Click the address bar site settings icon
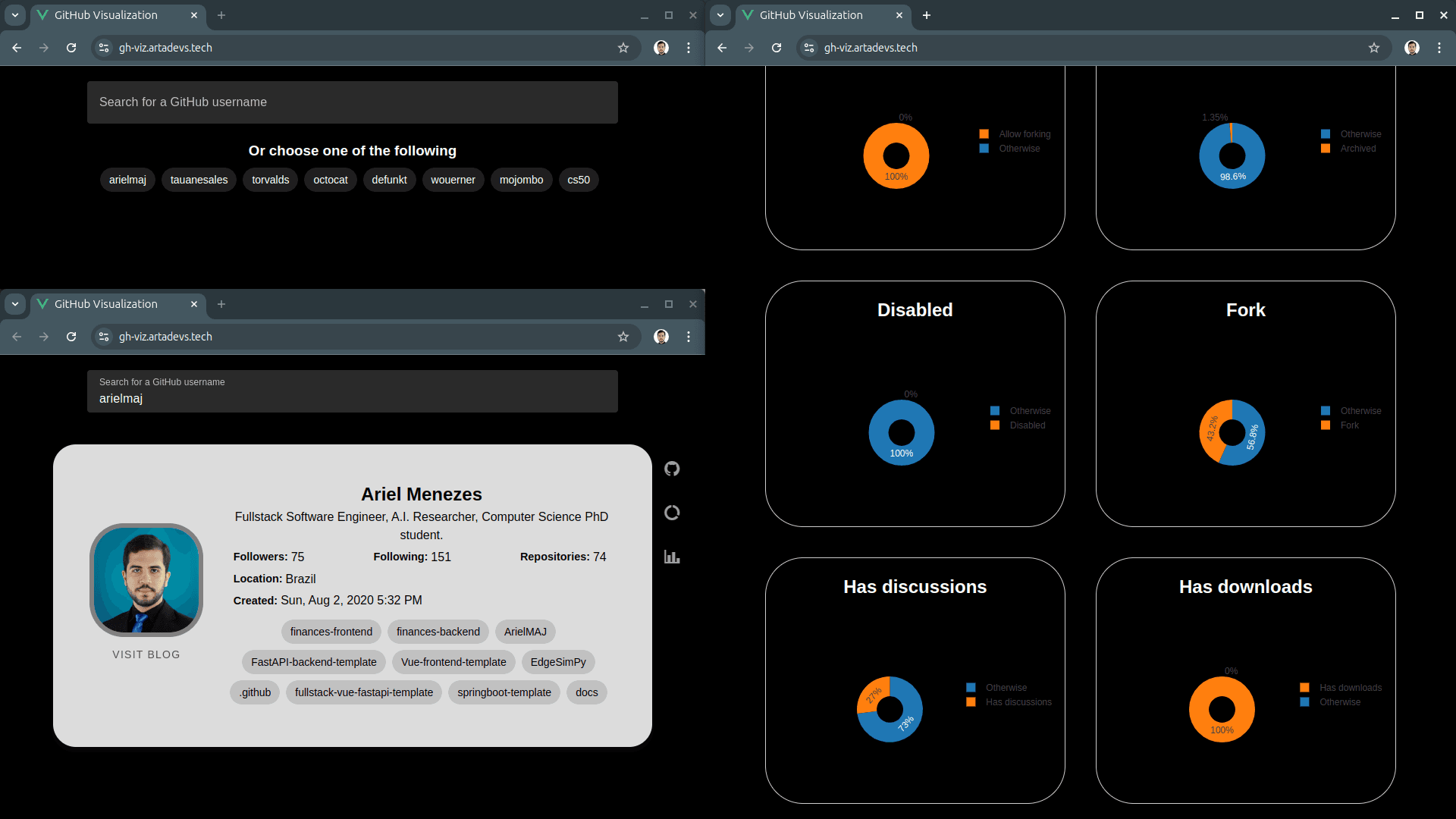The height and width of the screenshot is (819, 1456). tap(102, 47)
